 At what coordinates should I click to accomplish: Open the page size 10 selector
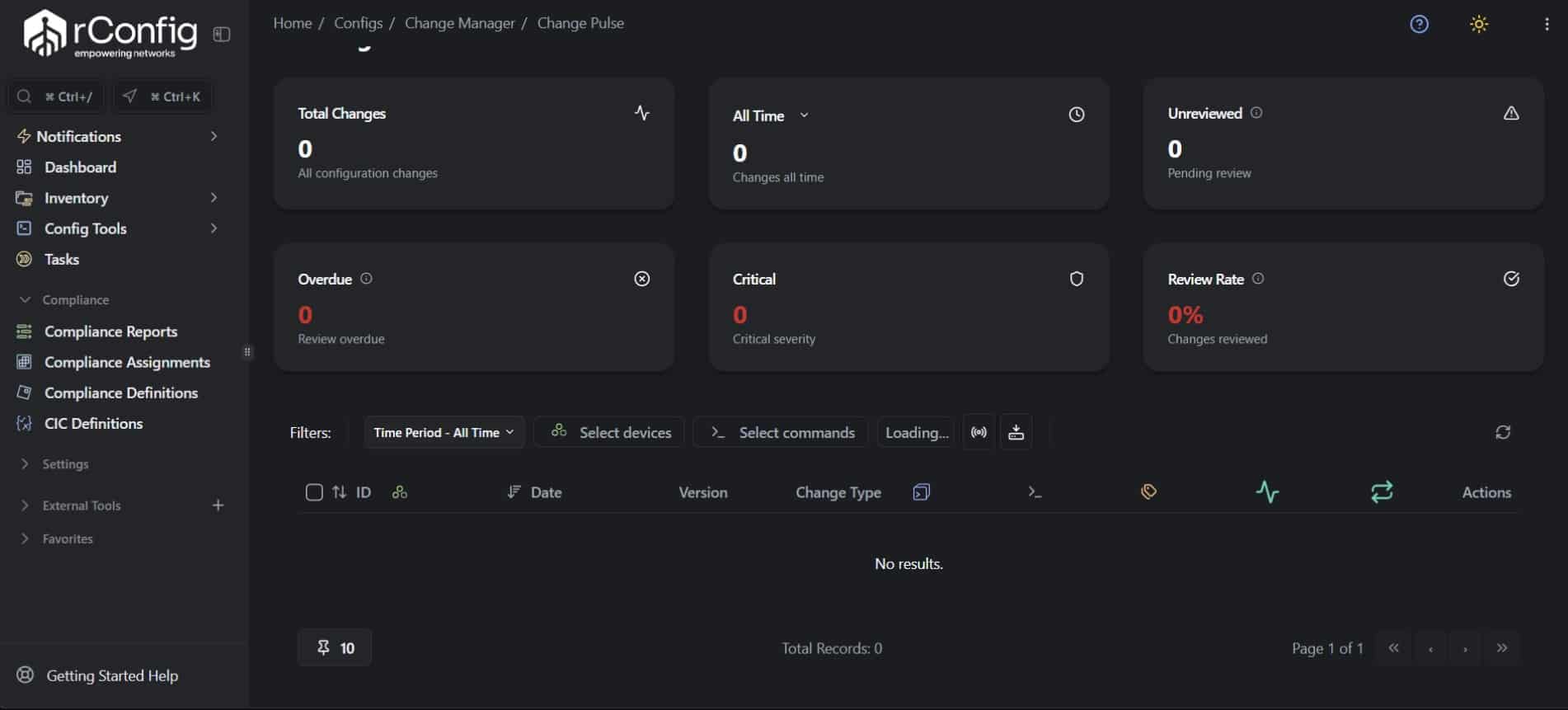335,648
